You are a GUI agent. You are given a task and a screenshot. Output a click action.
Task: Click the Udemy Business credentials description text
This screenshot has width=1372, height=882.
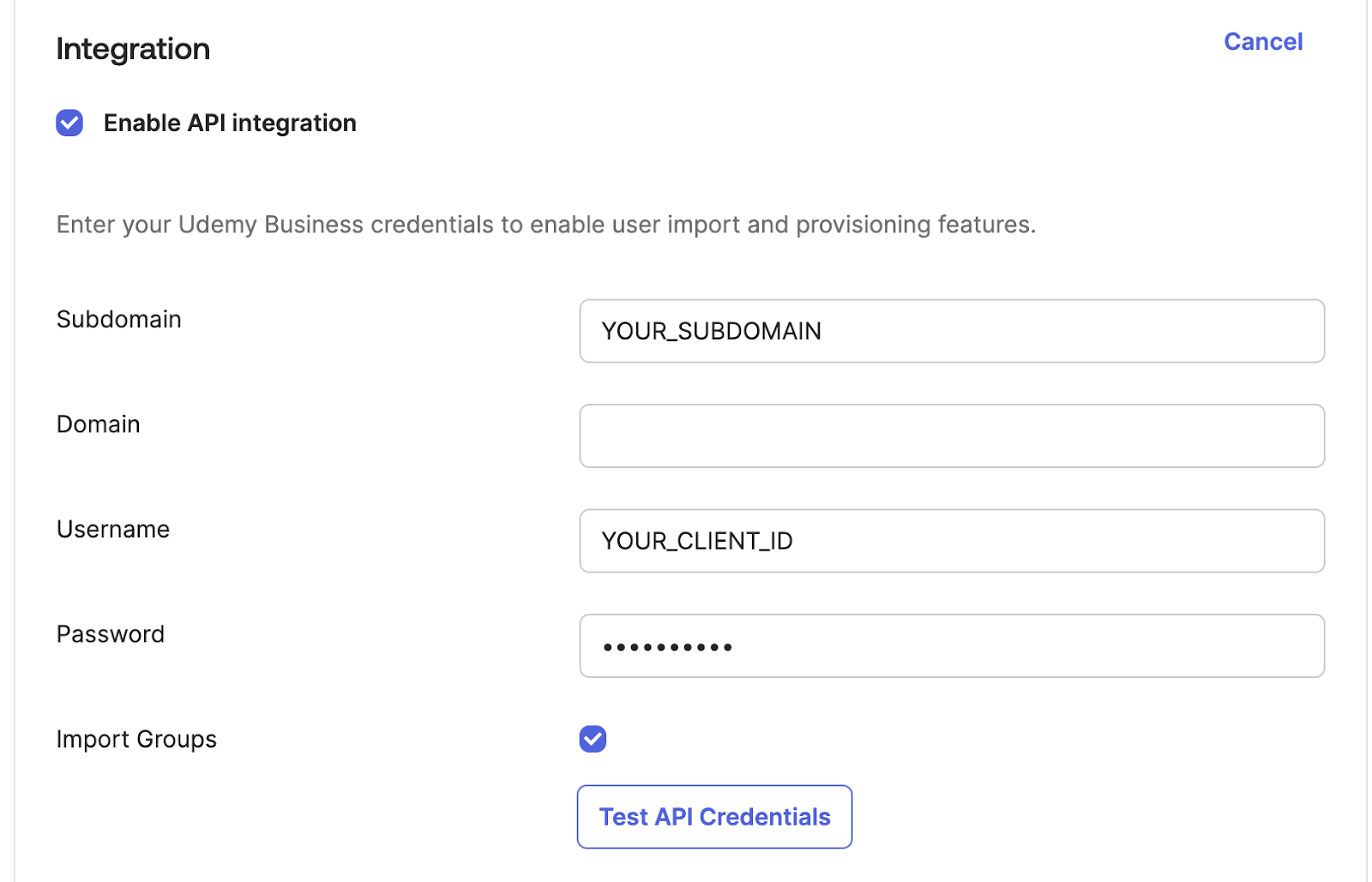click(x=545, y=225)
